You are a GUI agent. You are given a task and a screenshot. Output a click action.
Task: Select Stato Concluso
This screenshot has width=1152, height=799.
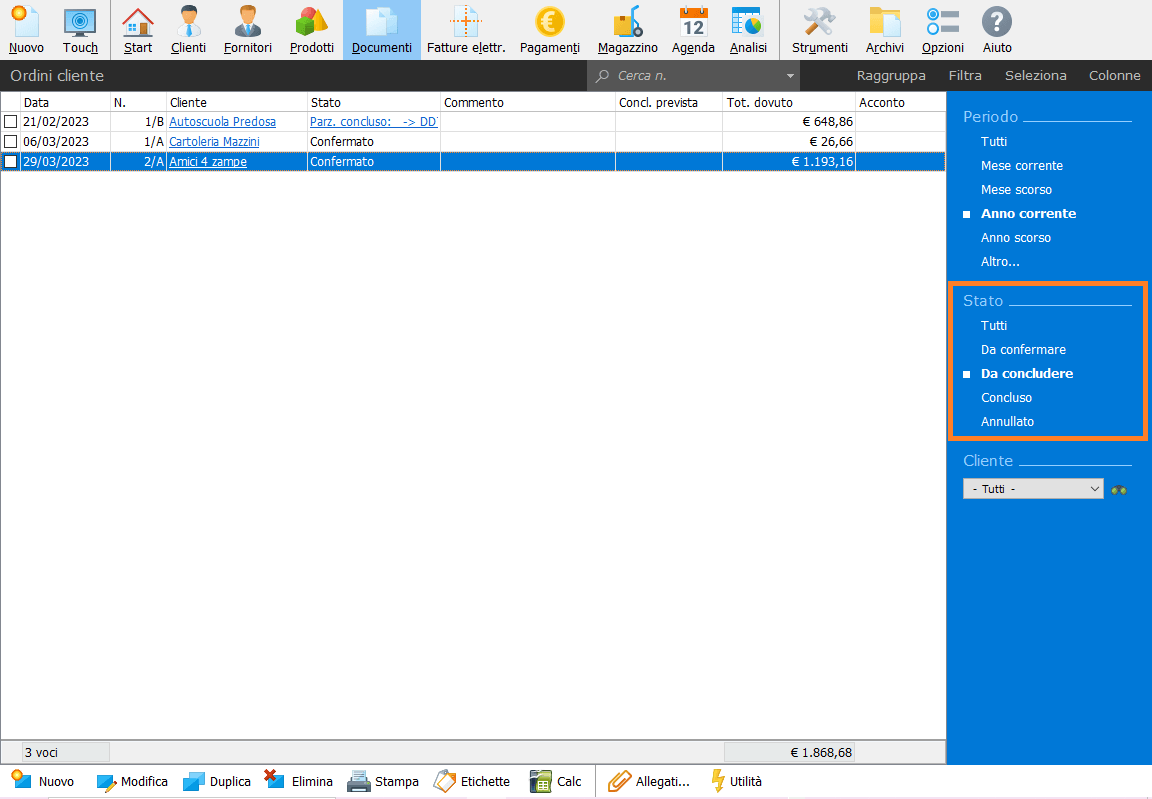(x=1006, y=397)
